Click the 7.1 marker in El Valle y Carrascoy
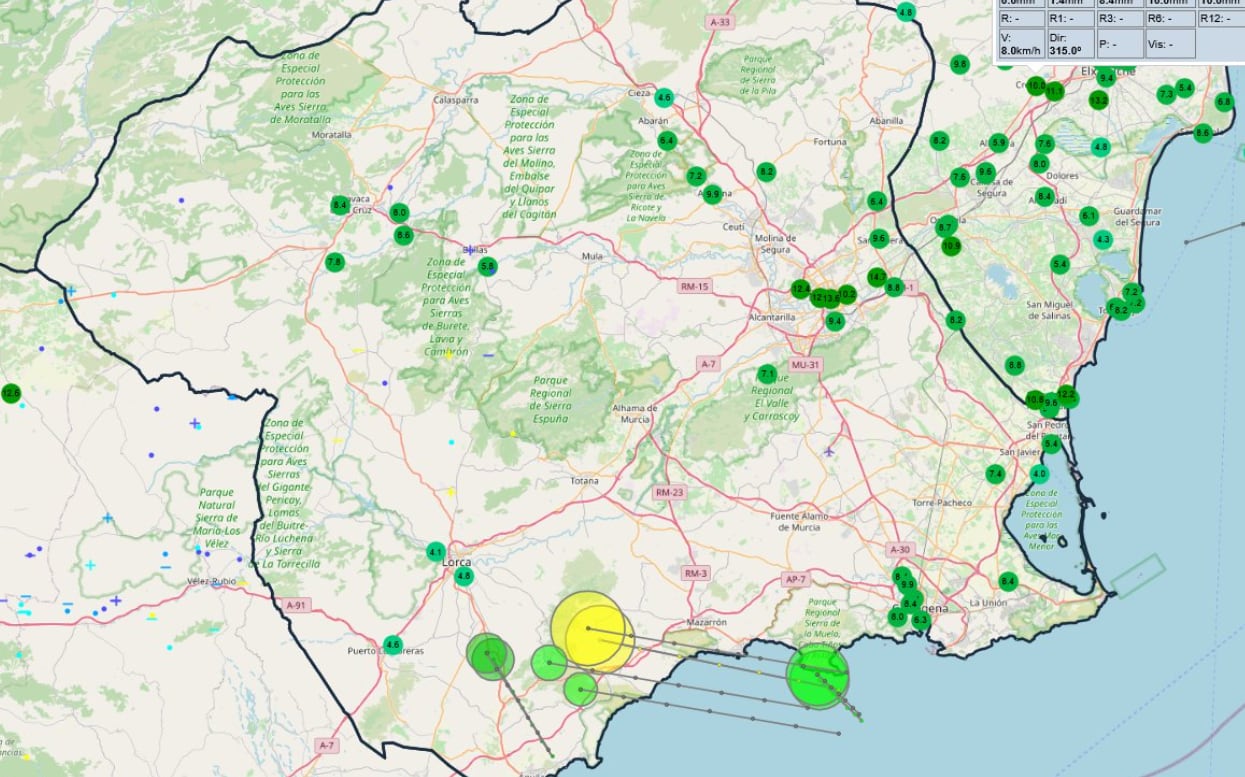 [x=768, y=374]
